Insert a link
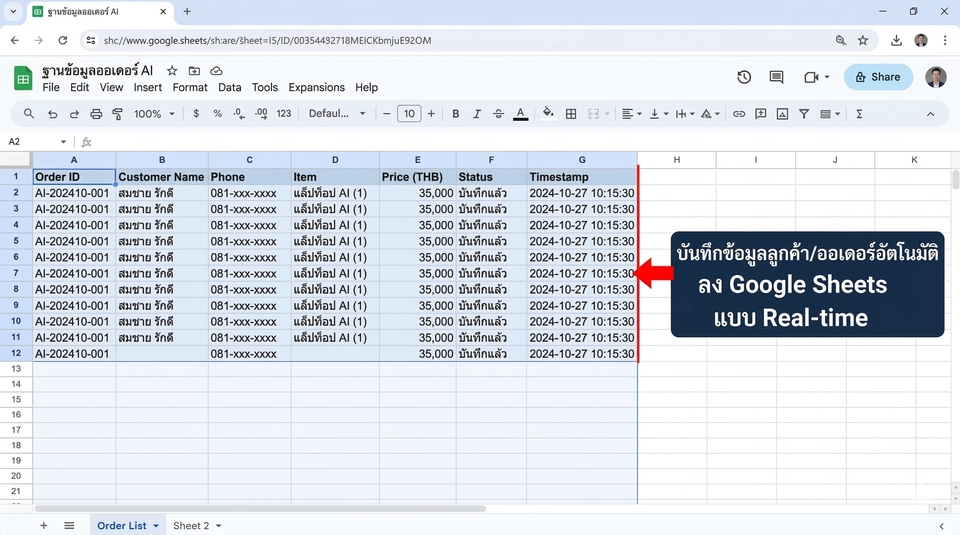 739,114
